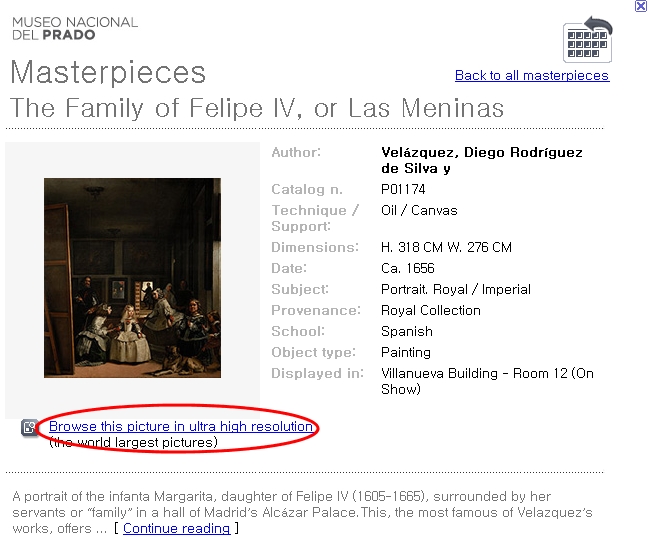Click the Oil / Canvas technique value

click(x=419, y=211)
